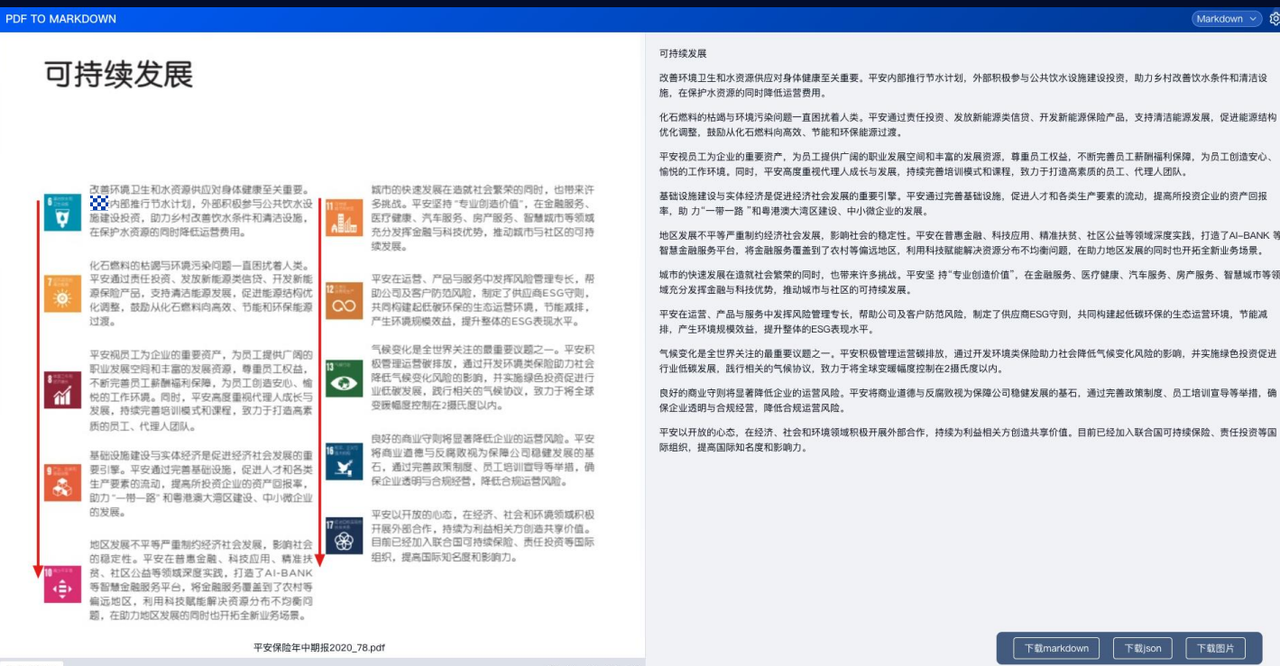Click the SDG 9 industry infrastructure icon

62,481
